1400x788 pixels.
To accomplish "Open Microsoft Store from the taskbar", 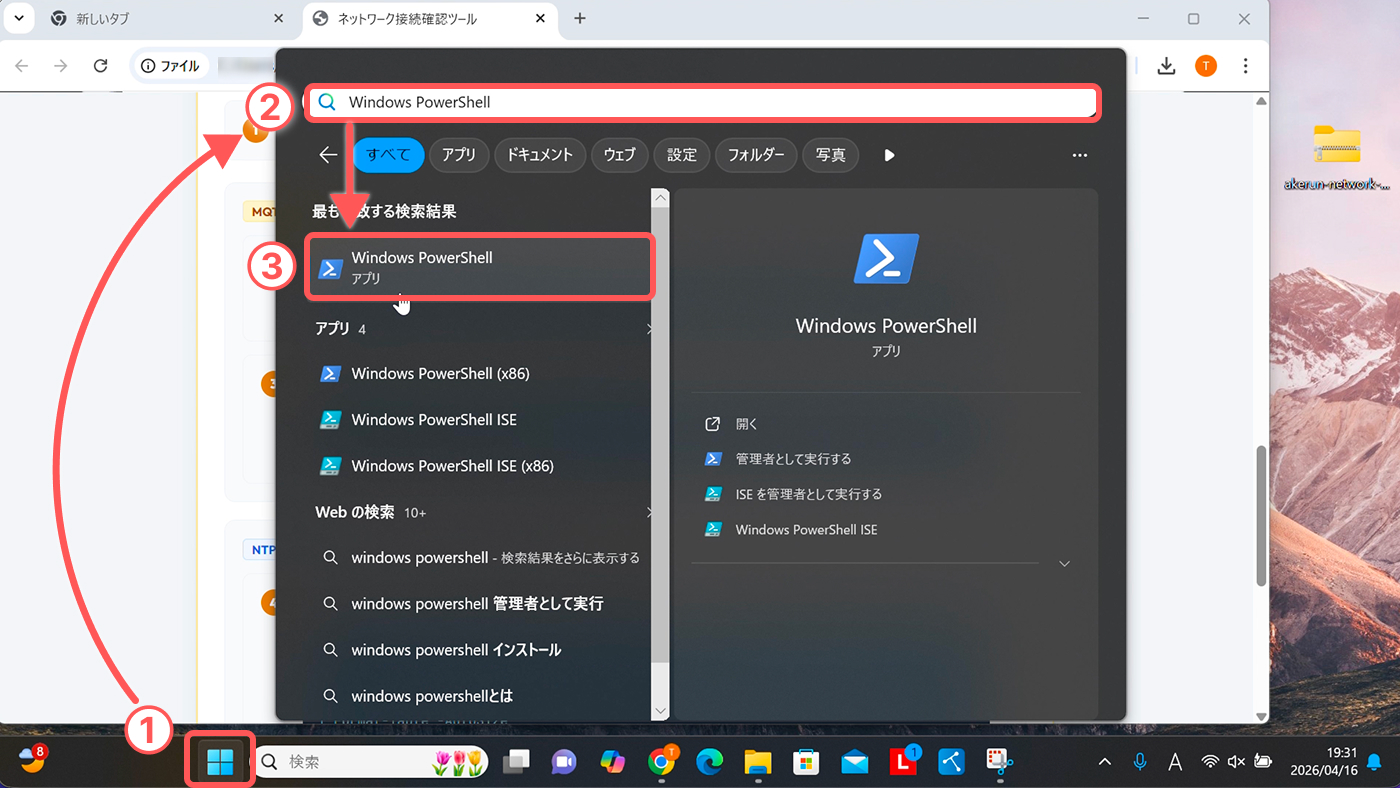I will pos(806,762).
